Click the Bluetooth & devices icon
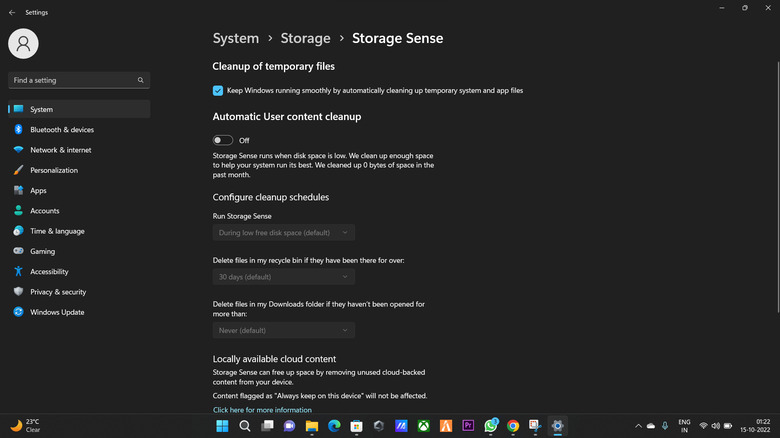 (x=18, y=130)
